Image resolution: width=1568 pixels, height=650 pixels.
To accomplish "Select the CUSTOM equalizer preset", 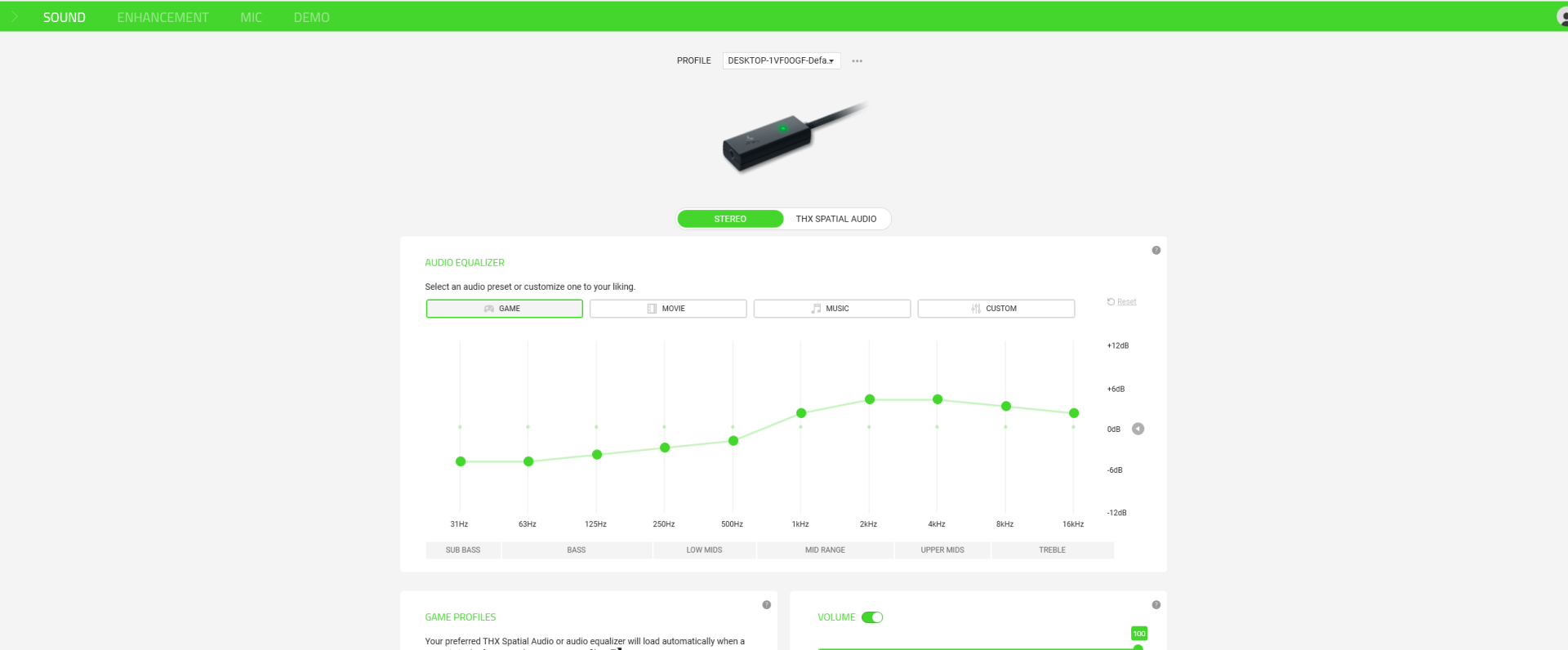I will (x=996, y=309).
